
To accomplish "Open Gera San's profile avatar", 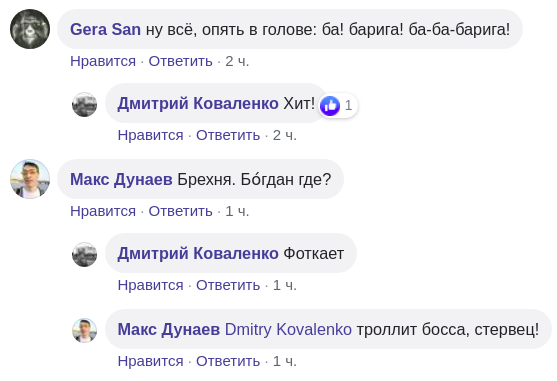I will click(30, 29).
